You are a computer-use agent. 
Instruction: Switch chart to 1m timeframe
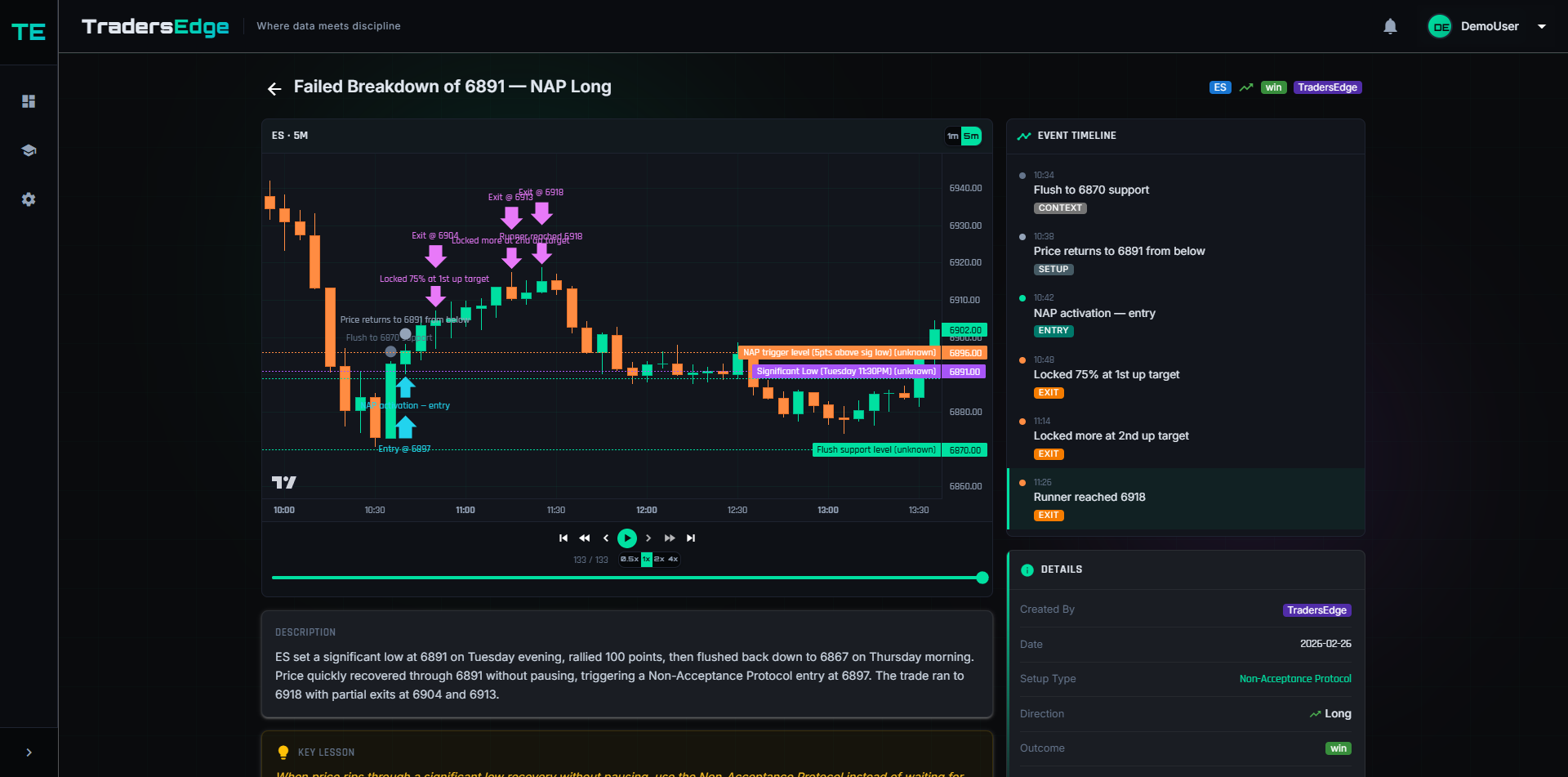[x=953, y=136]
